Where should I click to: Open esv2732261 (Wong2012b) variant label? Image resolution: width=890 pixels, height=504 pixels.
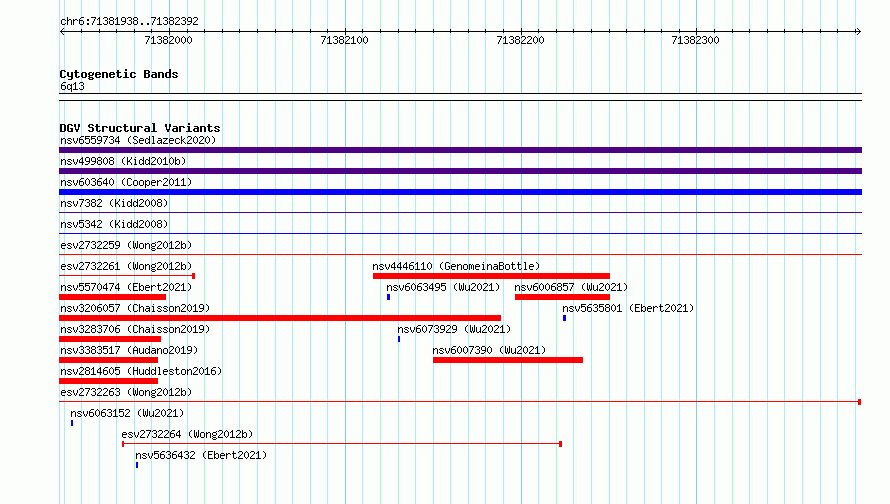tap(126, 266)
